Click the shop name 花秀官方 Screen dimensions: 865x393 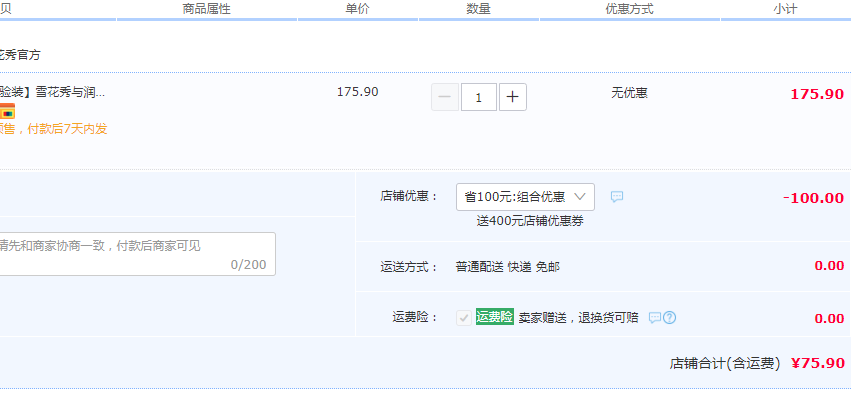click(20, 55)
